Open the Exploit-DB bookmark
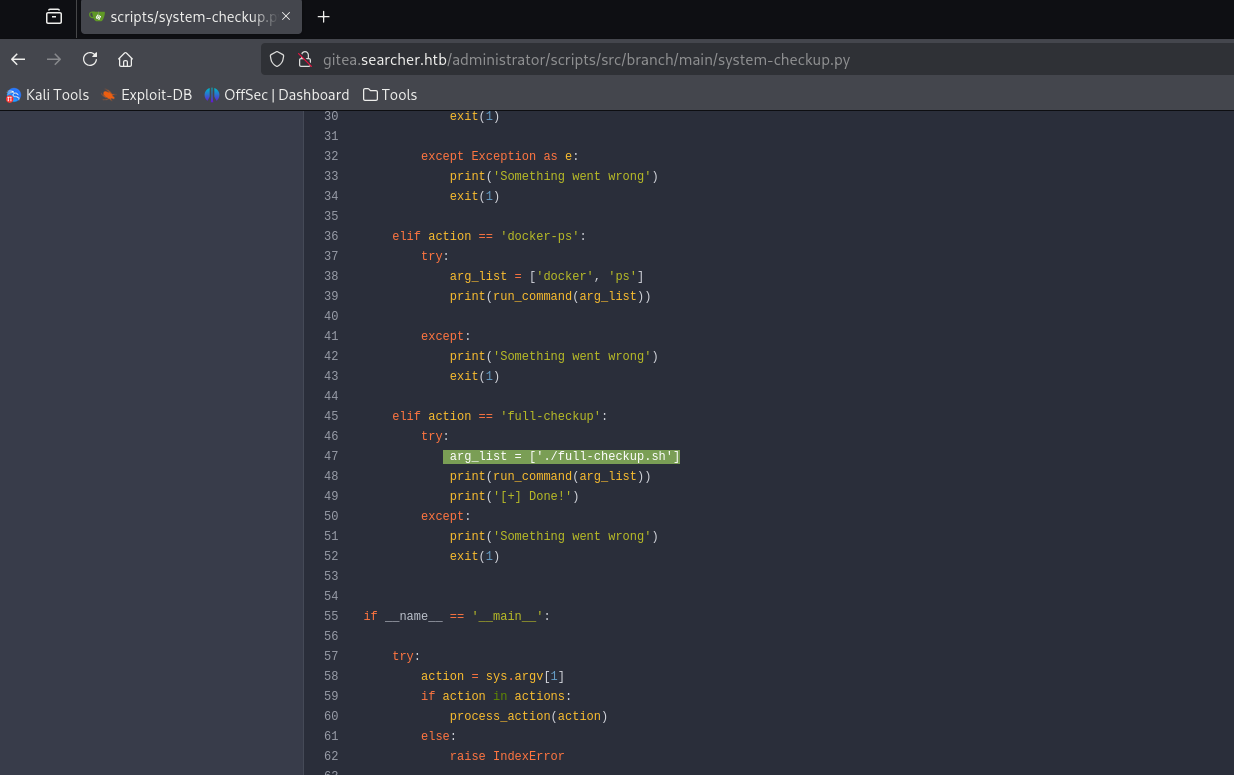The image size is (1234, 775). click(x=147, y=95)
